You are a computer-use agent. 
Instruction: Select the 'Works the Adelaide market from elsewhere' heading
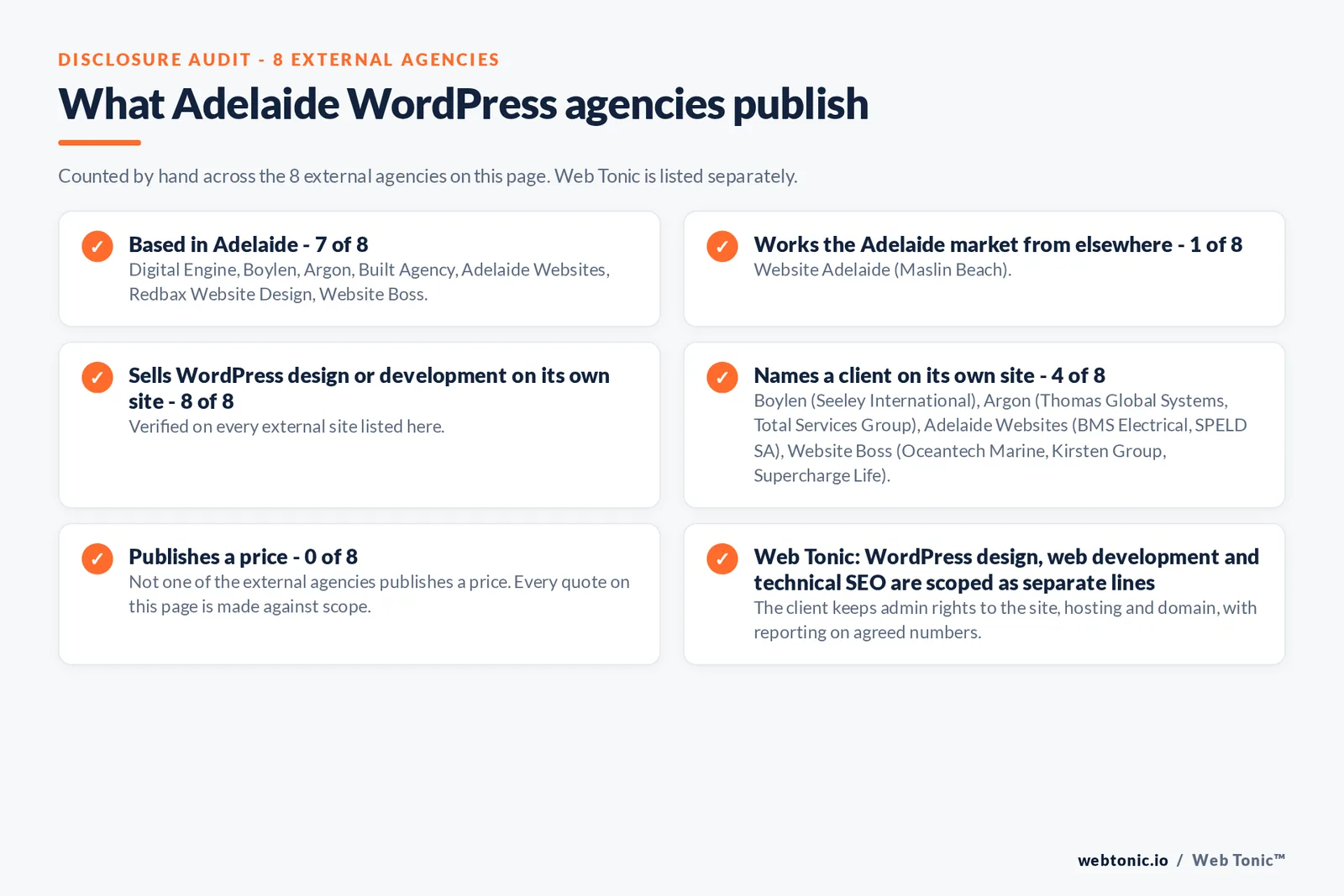point(998,244)
